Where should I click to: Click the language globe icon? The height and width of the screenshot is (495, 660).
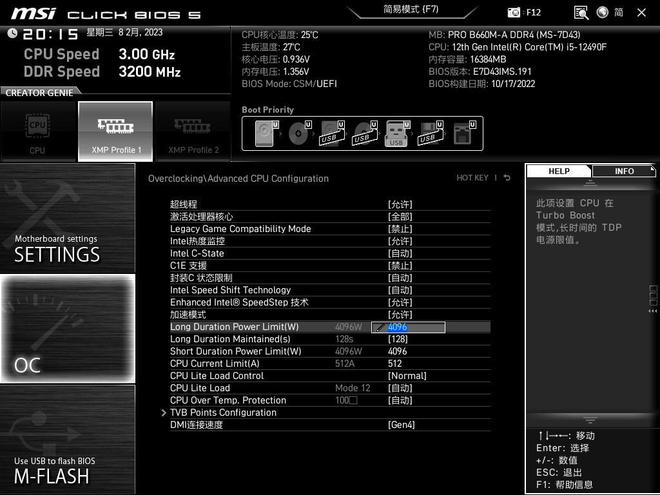coord(602,12)
